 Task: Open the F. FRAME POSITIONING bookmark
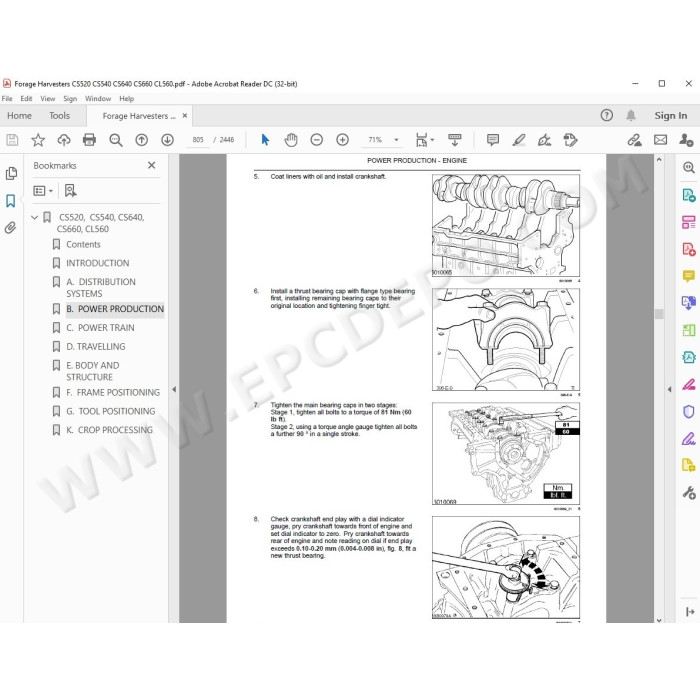[113, 392]
